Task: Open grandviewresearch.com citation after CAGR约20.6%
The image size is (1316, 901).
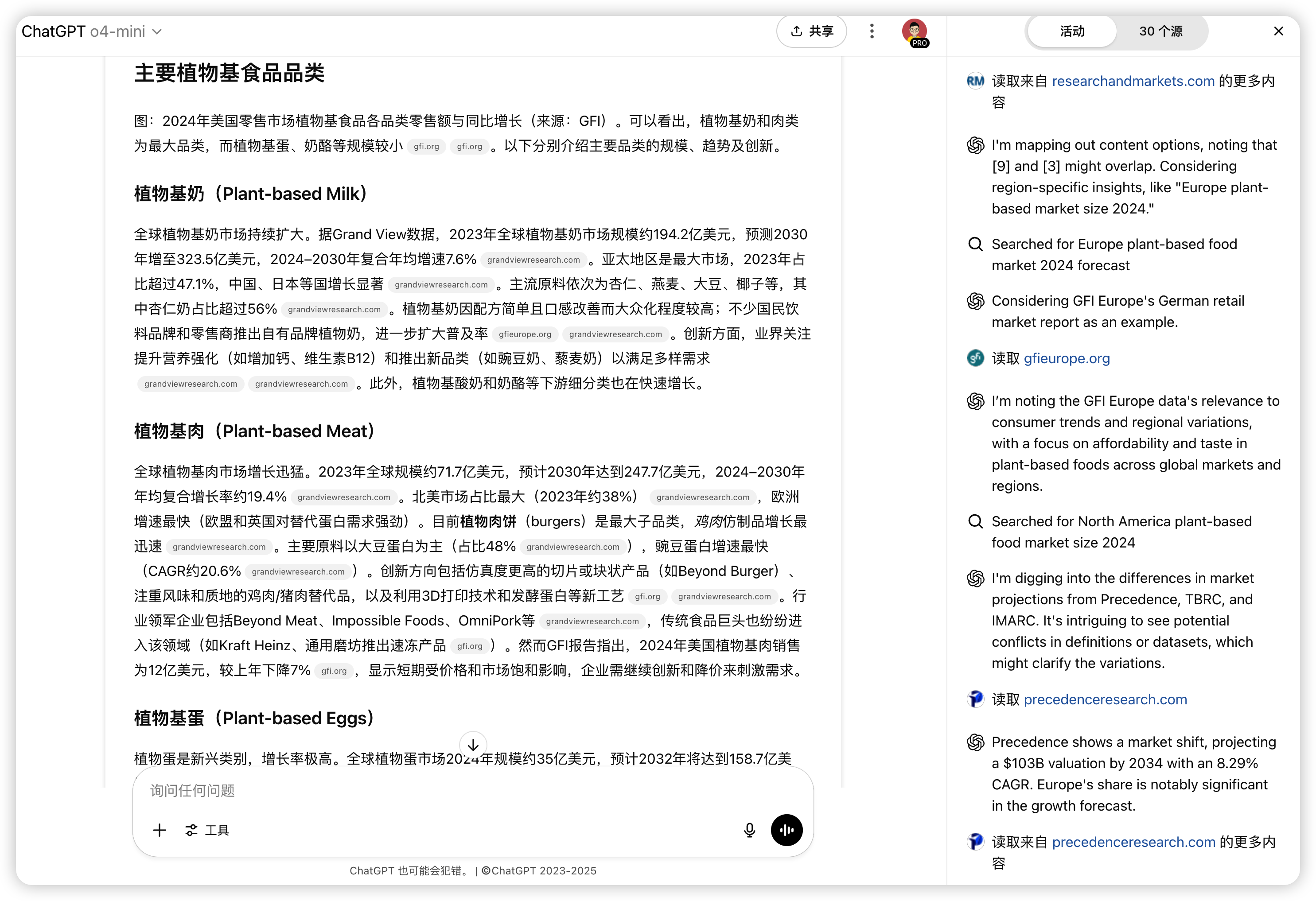Action: 298,572
